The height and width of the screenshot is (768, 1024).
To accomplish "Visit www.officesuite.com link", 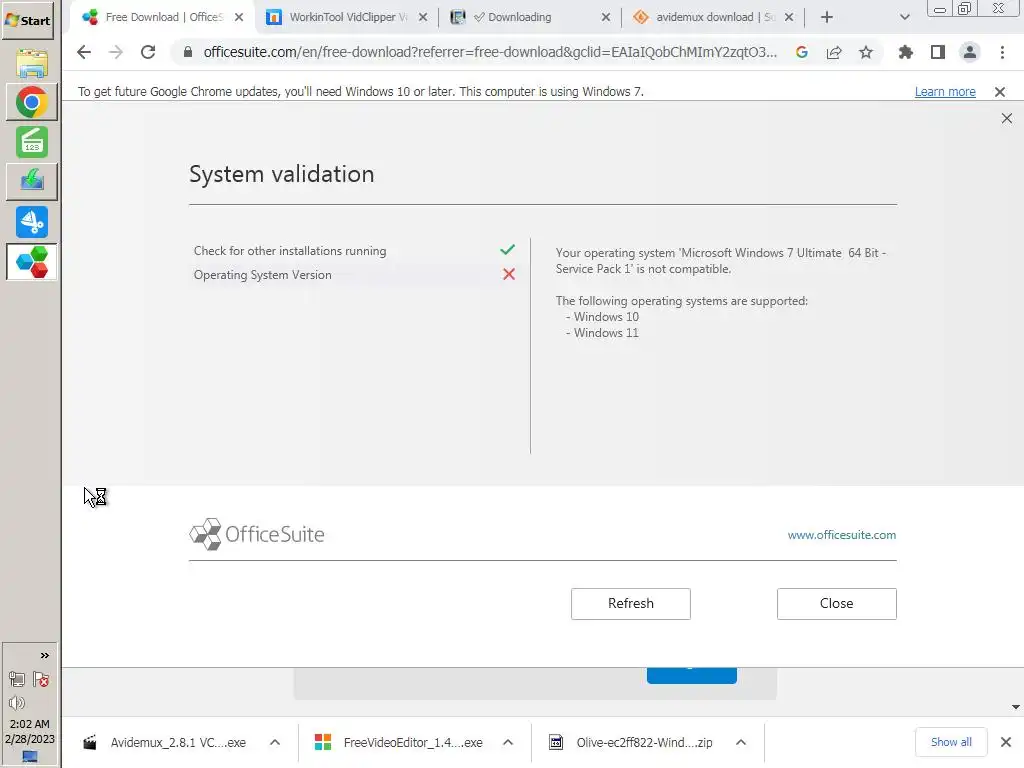I will pos(842,535).
